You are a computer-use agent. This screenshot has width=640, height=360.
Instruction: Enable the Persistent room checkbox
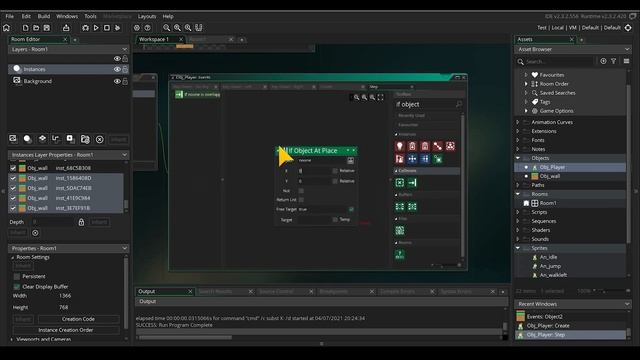(x=17, y=276)
